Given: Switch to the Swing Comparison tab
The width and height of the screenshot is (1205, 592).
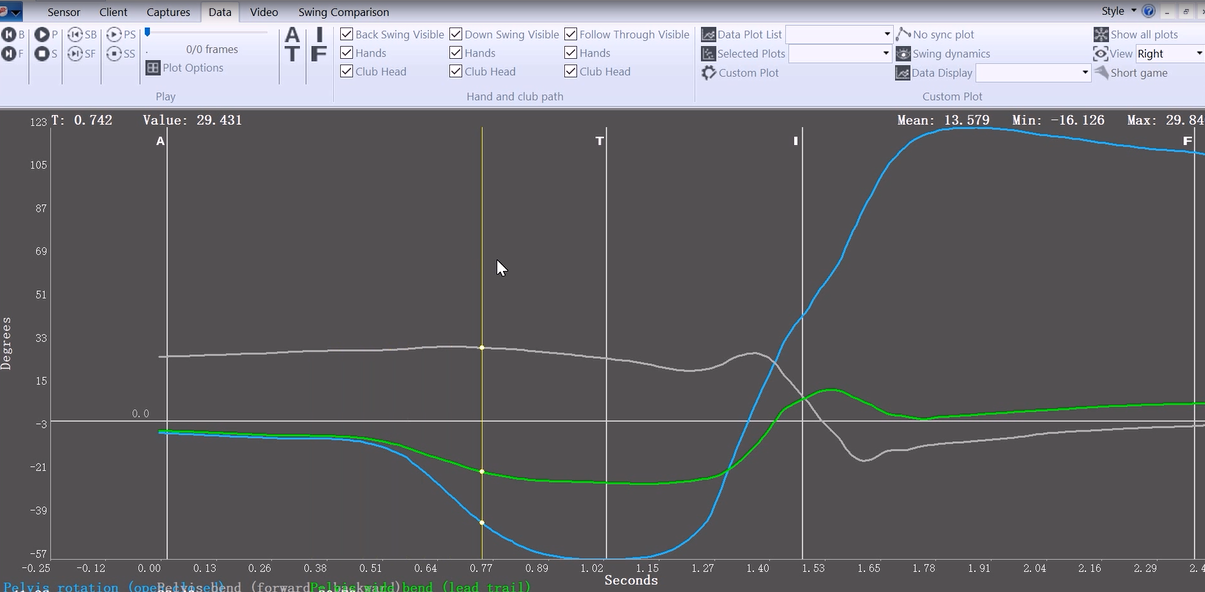Looking at the screenshot, I should pyautogui.click(x=343, y=12).
